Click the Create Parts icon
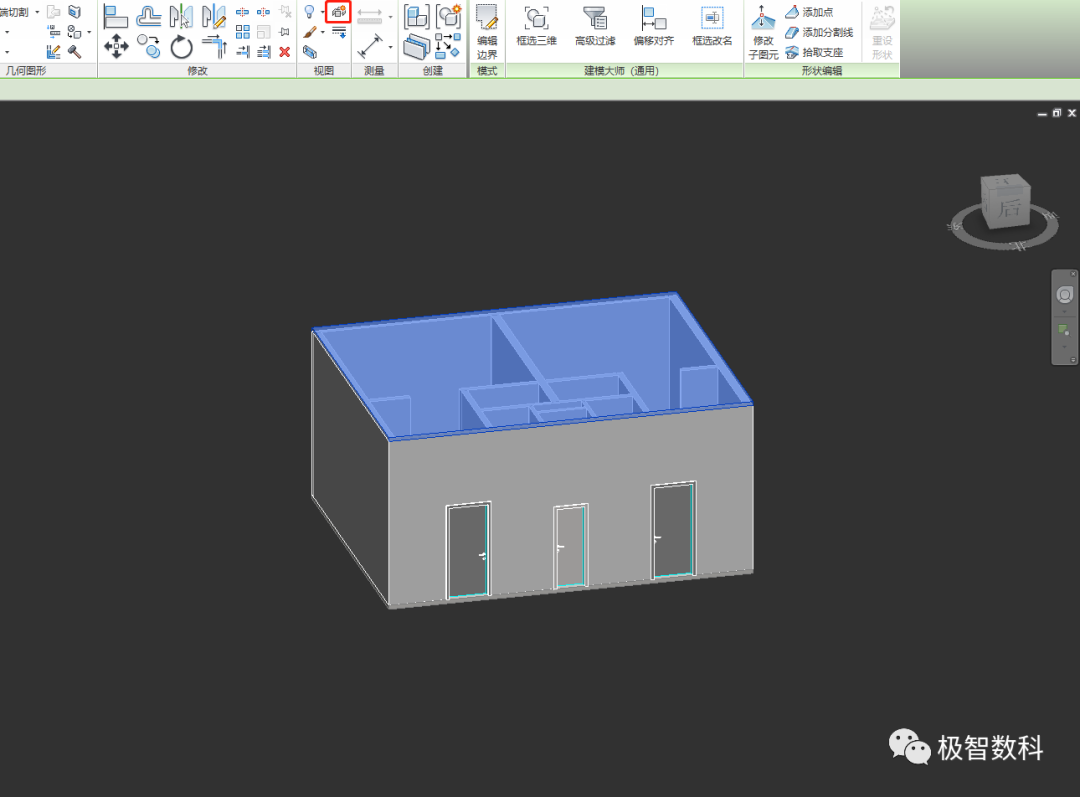Image resolution: width=1080 pixels, height=797 pixels. (416, 46)
